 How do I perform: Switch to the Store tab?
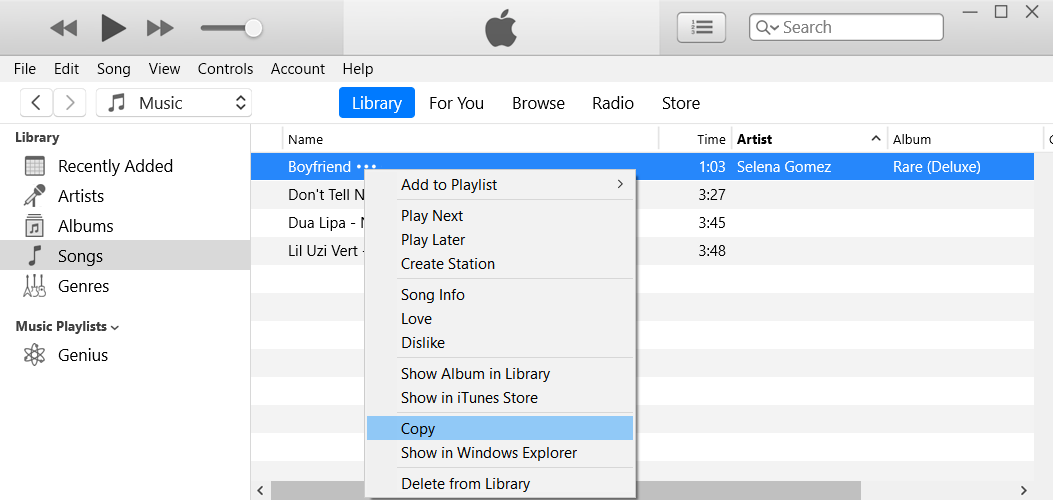pos(681,103)
